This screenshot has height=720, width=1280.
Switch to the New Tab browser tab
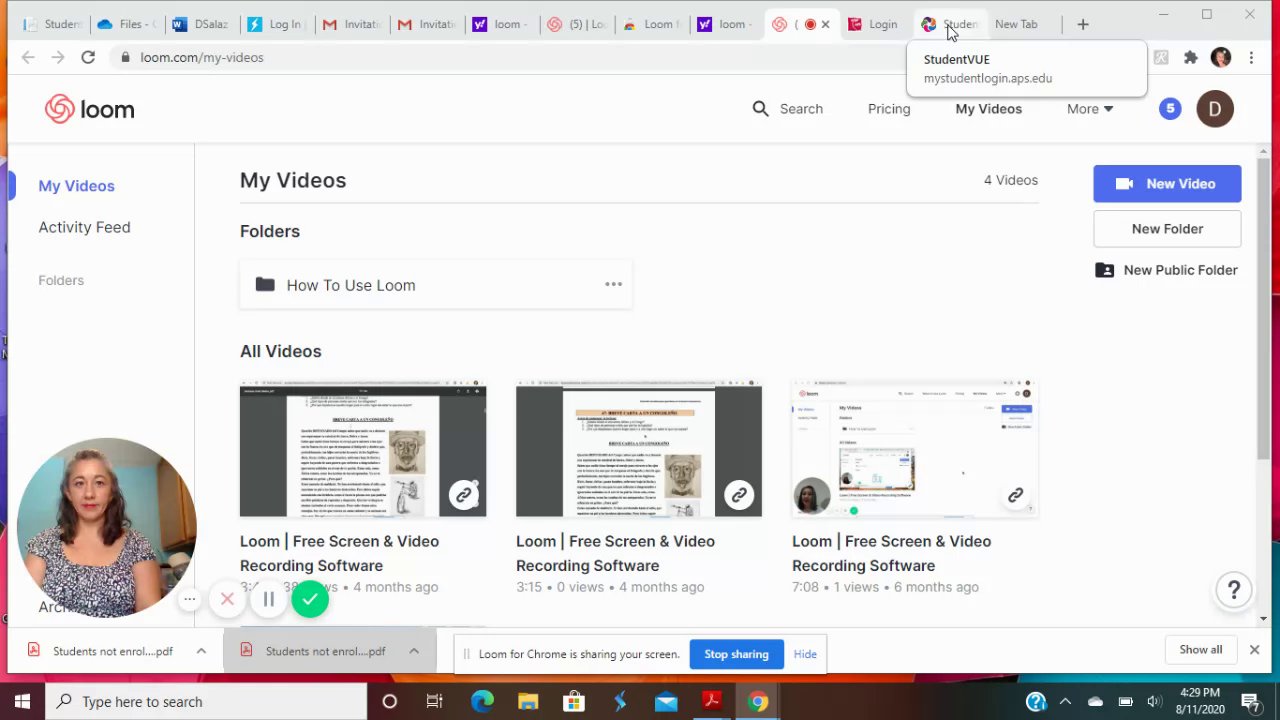[1016, 24]
